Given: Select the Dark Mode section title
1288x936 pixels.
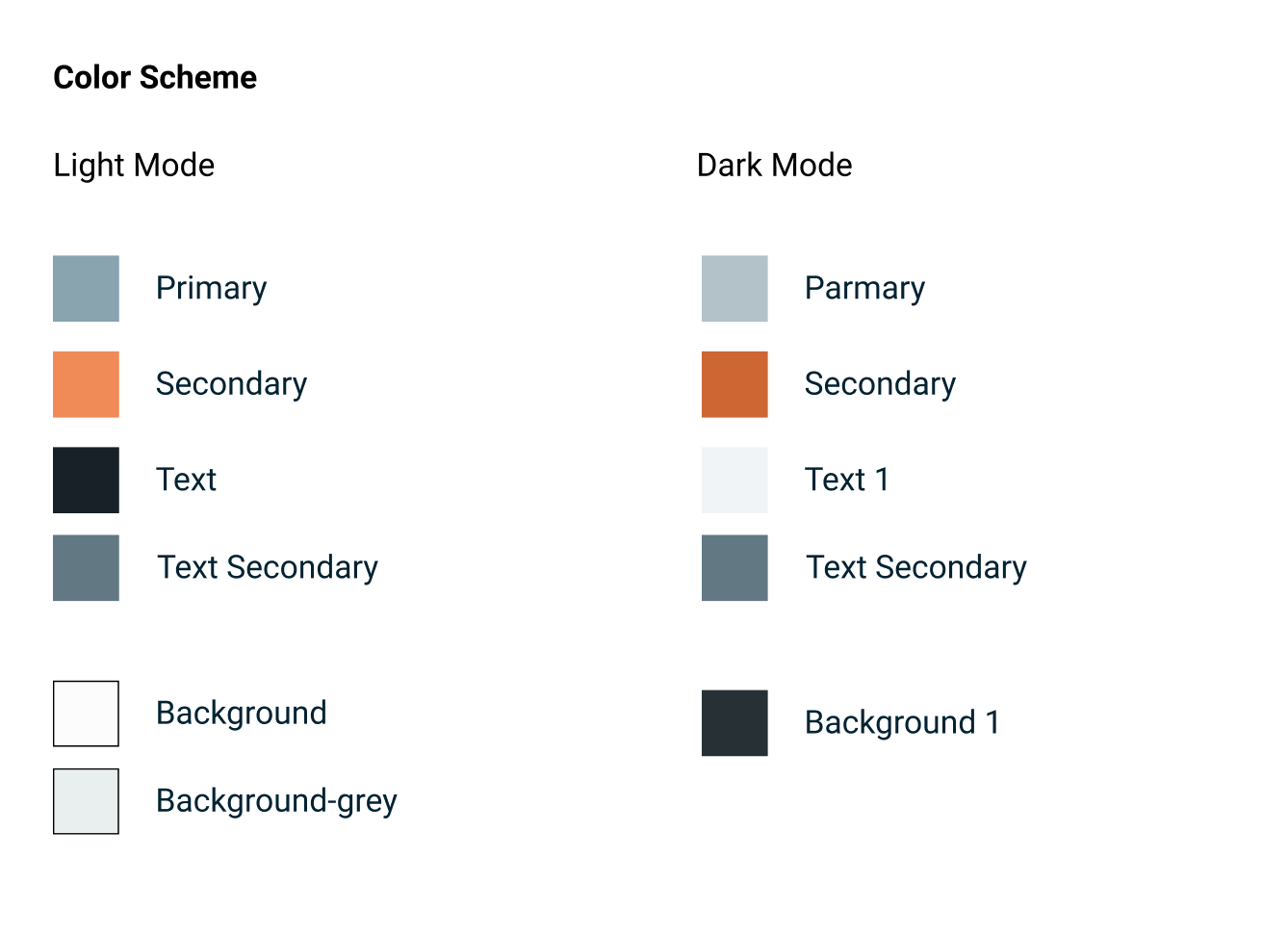Looking at the screenshot, I should point(774,165).
